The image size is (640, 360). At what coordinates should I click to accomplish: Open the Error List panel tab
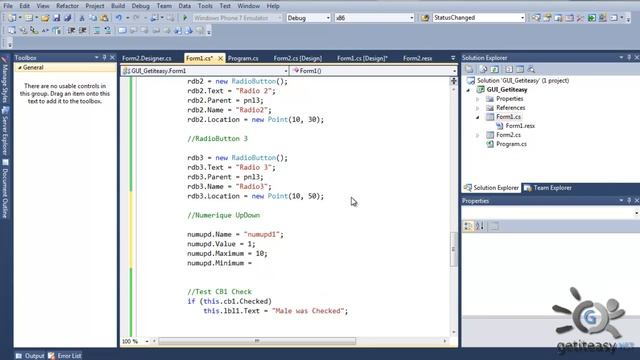65,356
